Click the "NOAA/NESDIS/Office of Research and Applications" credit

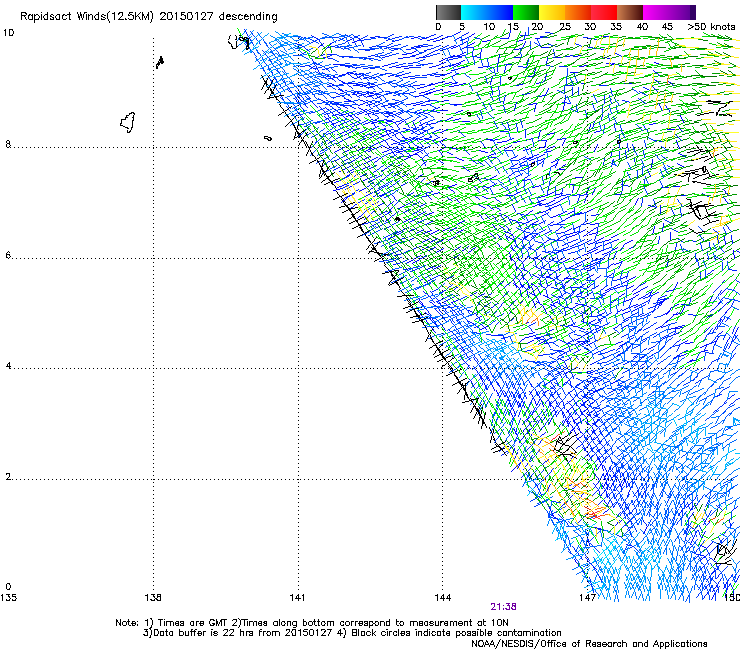click(x=589, y=644)
